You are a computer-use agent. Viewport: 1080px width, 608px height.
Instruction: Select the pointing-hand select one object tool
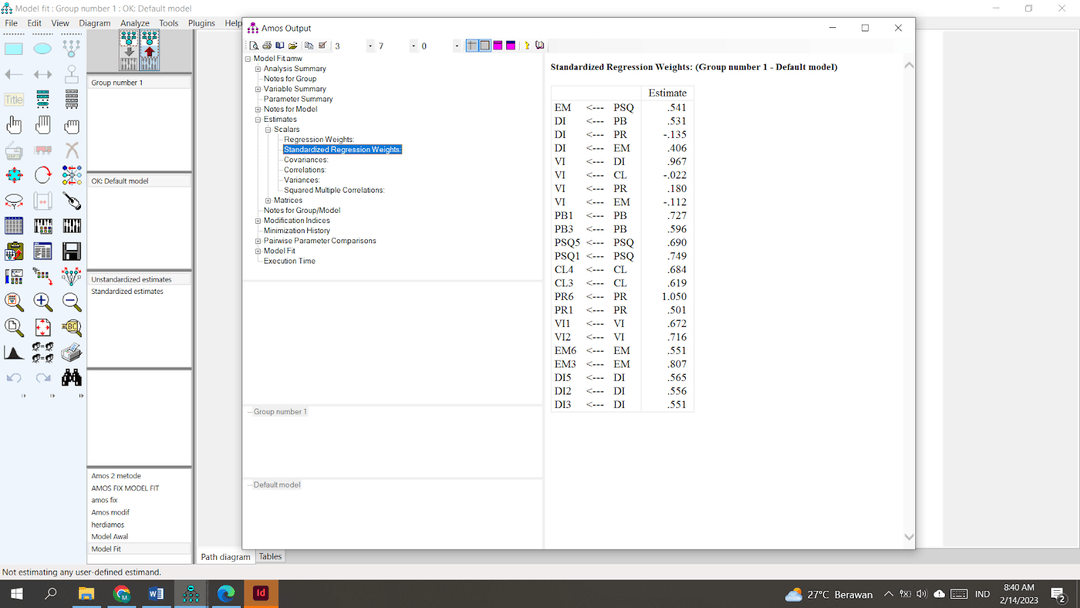click(14, 125)
